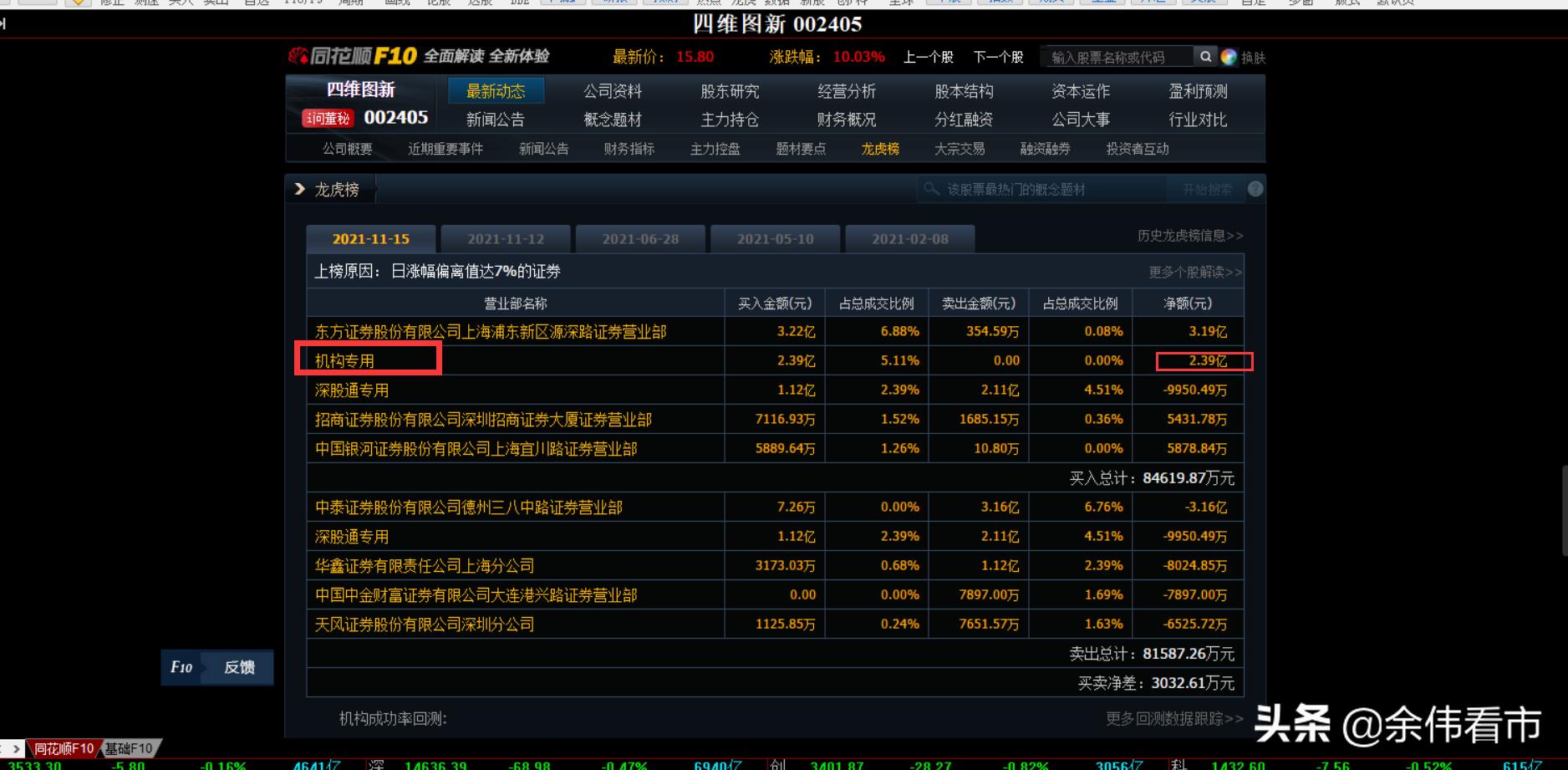Open the 经营分析 tab
Viewport: 1568px width, 770px height.
[x=847, y=91]
